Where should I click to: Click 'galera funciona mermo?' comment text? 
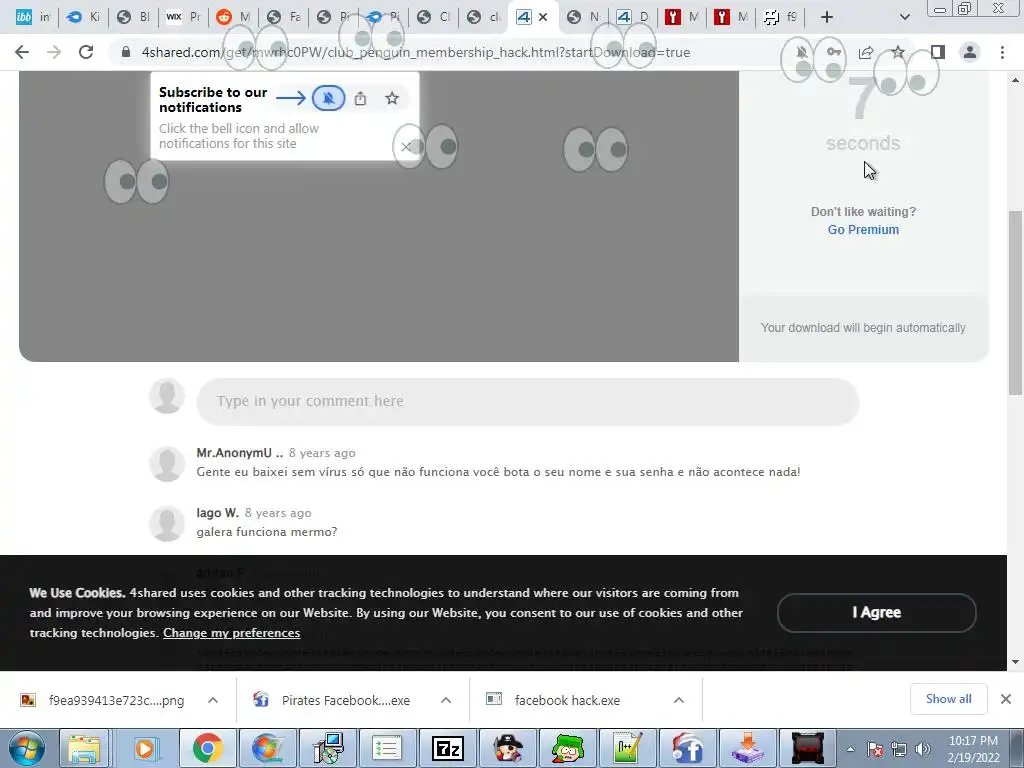(266, 532)
